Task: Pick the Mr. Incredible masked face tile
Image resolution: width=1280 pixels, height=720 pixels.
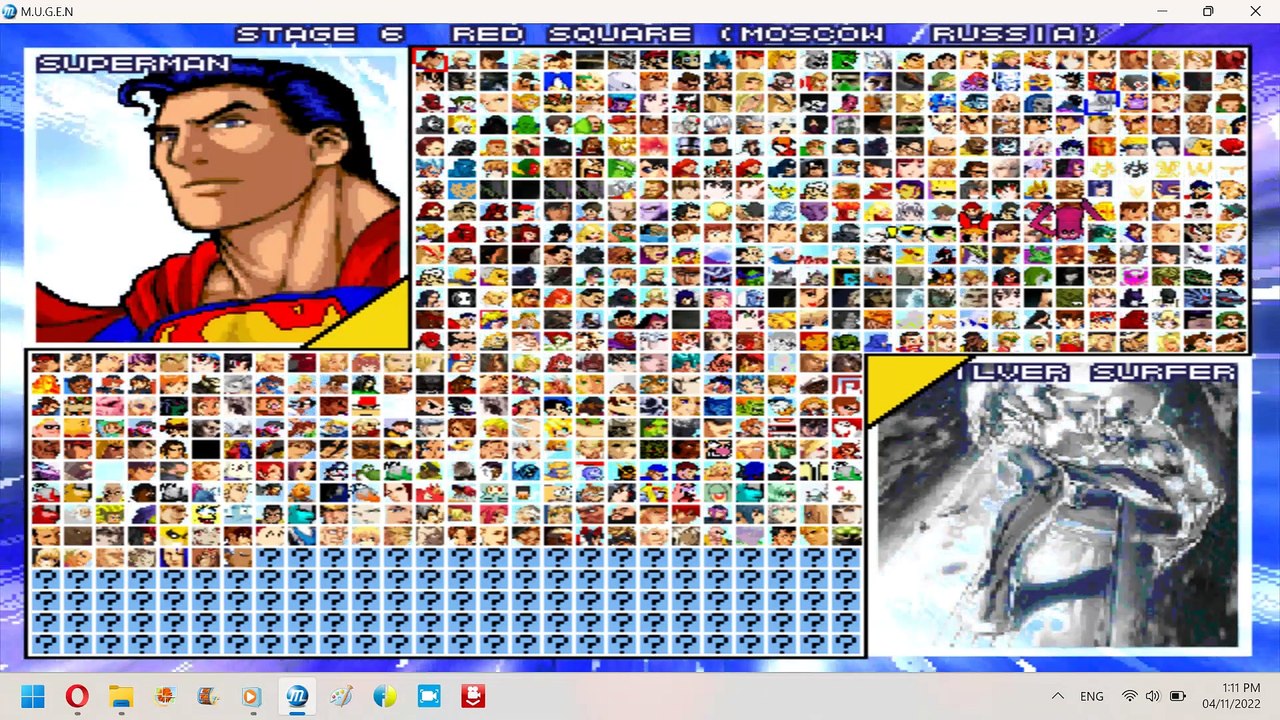Action: point(46,428)
